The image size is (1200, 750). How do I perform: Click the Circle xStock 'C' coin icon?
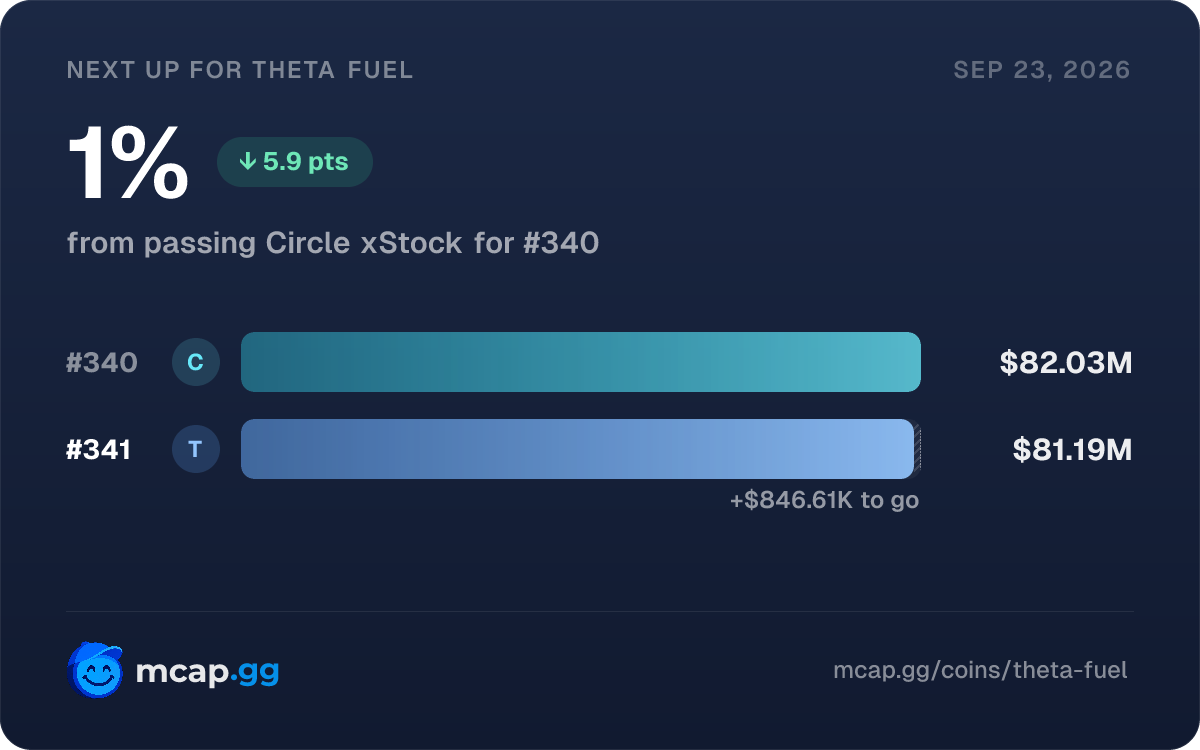click(x=196, y=362)
